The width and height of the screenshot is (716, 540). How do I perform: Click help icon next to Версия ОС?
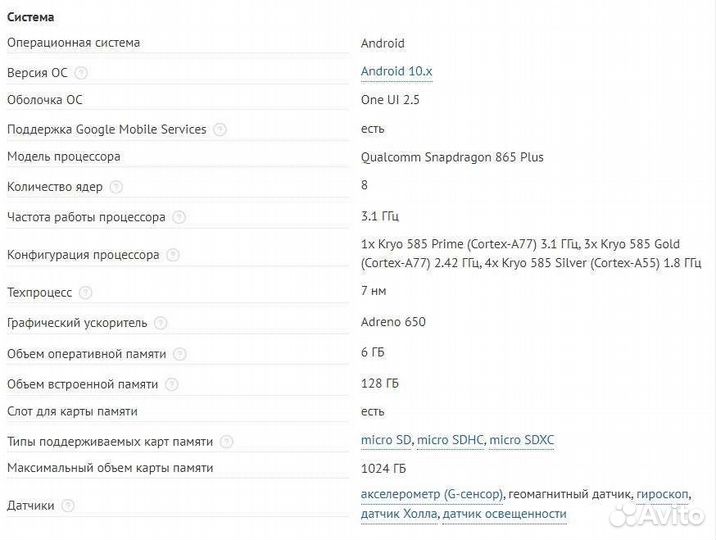(x=81, y=73)
